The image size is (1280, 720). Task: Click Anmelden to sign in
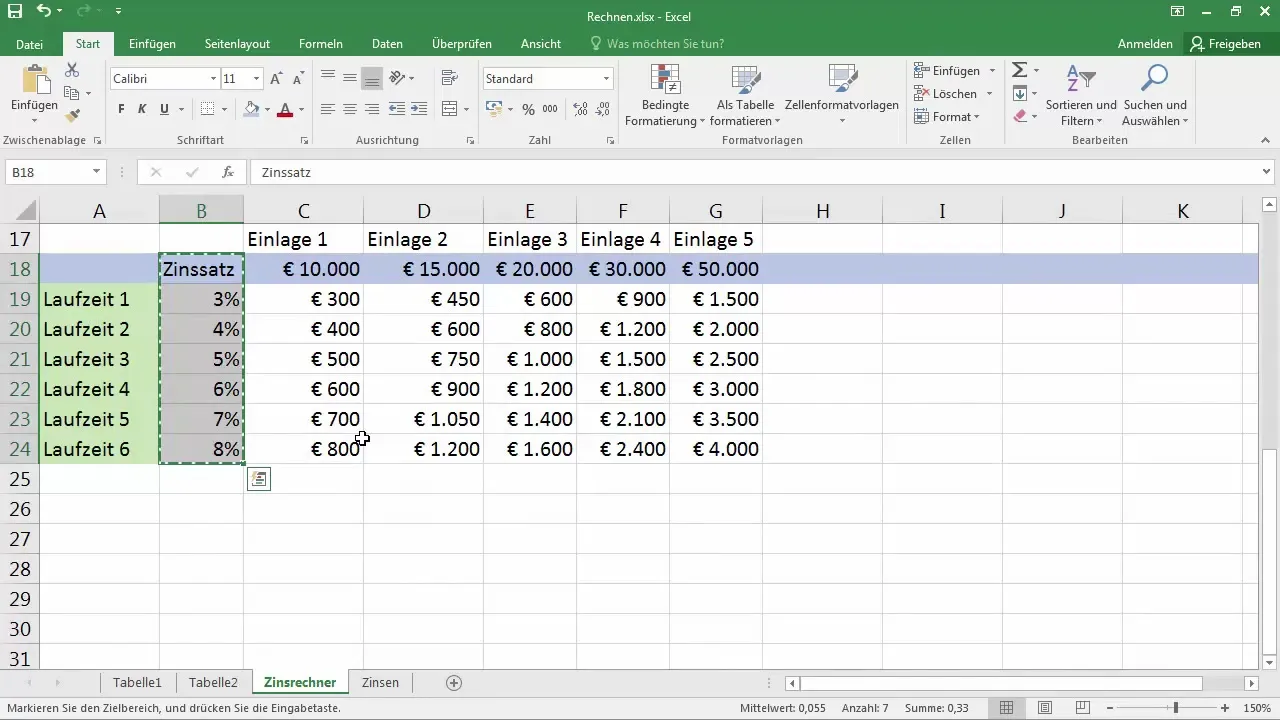tap(1145, 44)
